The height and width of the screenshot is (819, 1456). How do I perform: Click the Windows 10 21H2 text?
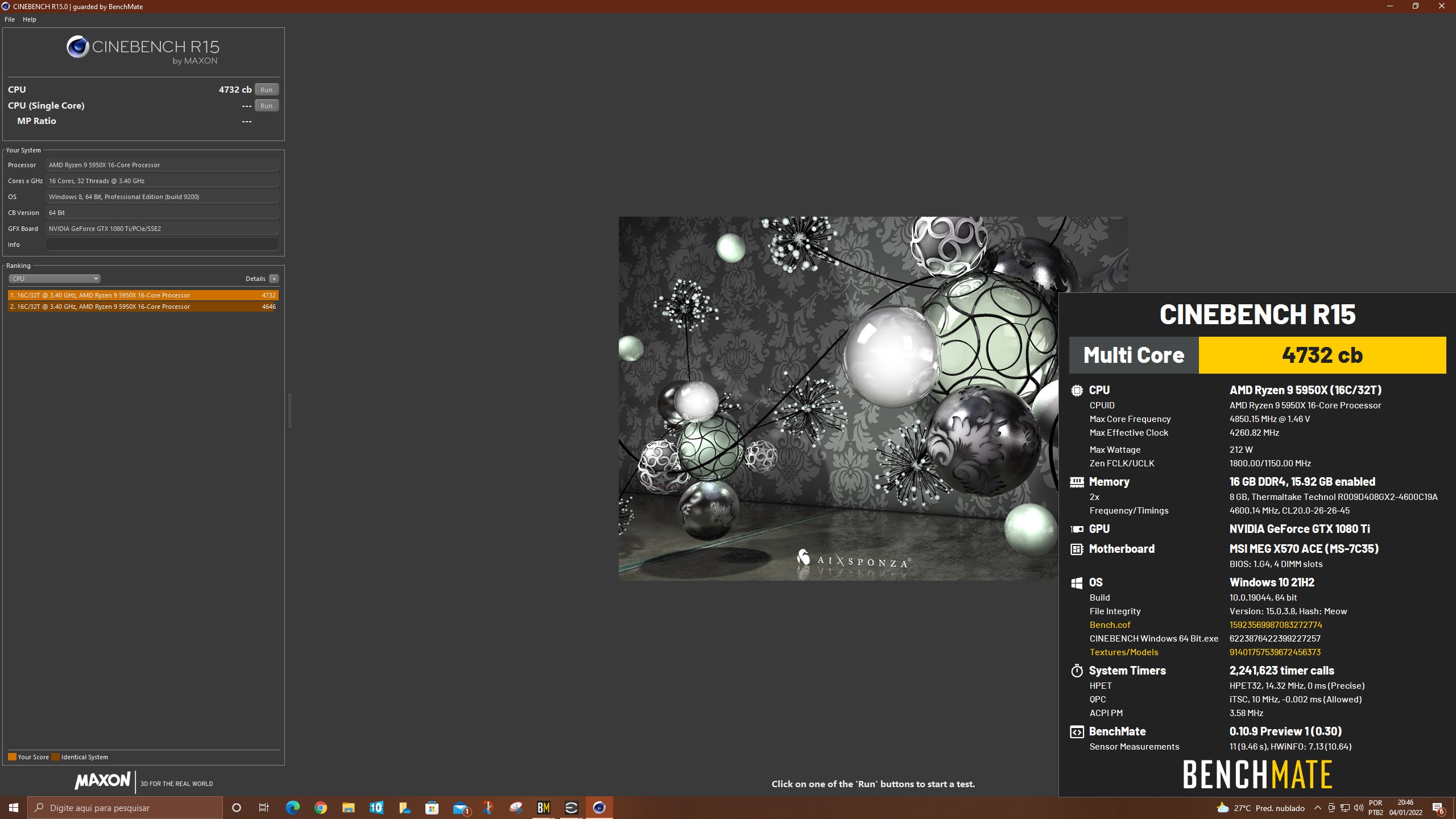tap(1272, 583)
